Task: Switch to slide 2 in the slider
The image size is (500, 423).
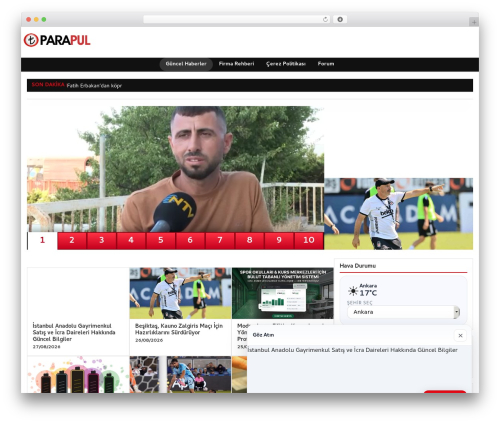Action: point(72,240)
